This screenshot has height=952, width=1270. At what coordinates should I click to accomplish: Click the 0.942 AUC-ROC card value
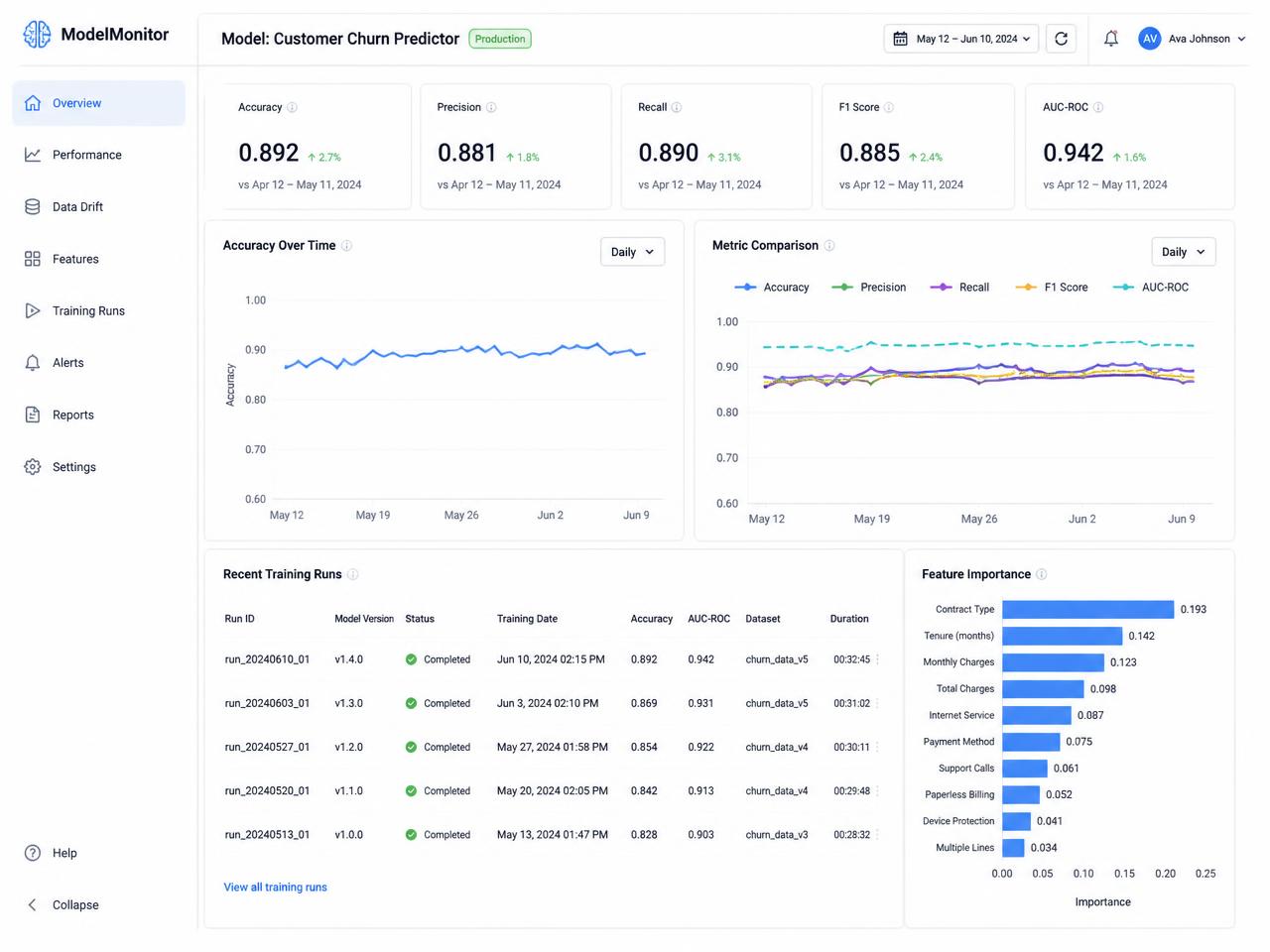click(x=1073, y=153)
